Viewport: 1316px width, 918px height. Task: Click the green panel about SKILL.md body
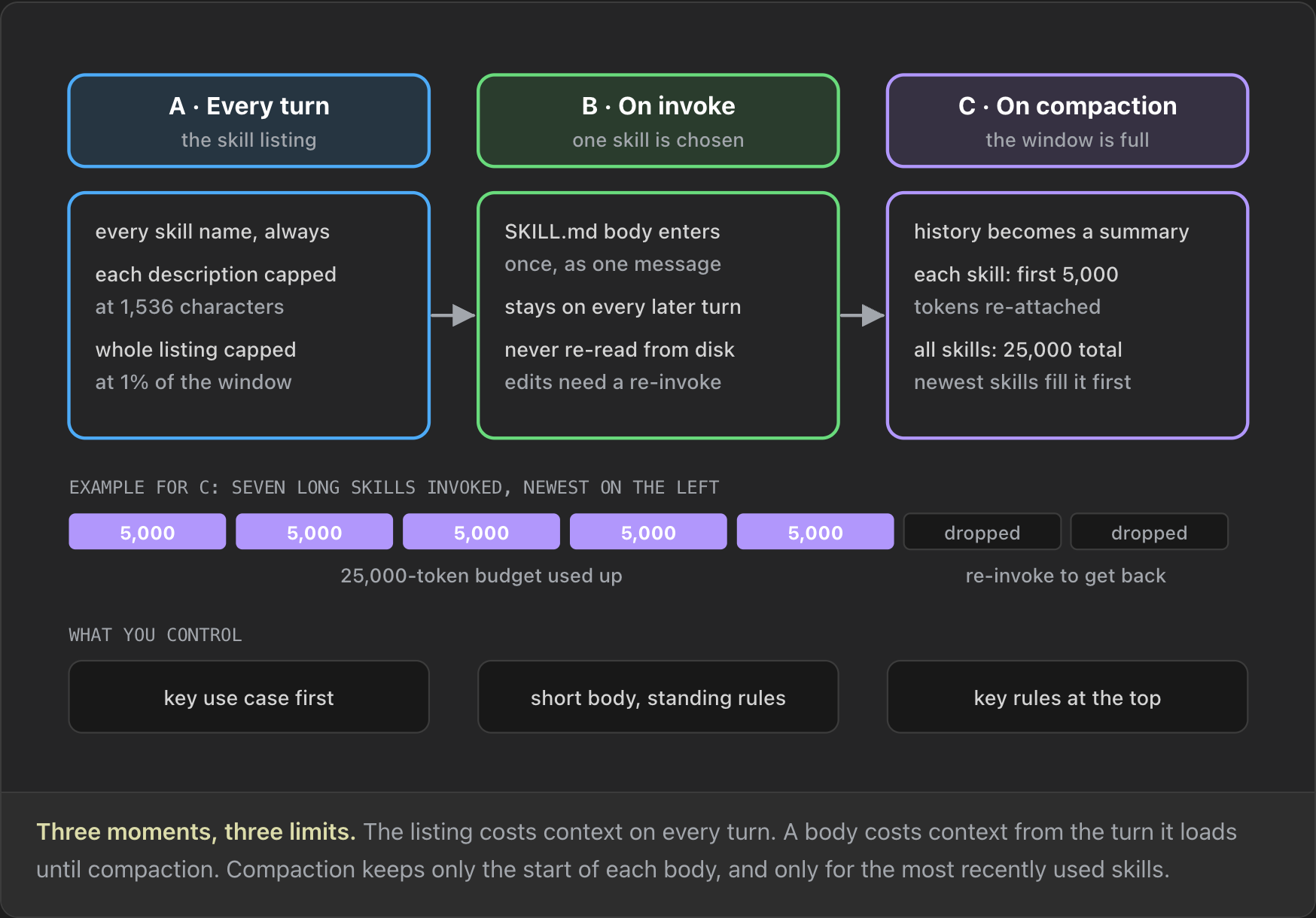point(658,315)
